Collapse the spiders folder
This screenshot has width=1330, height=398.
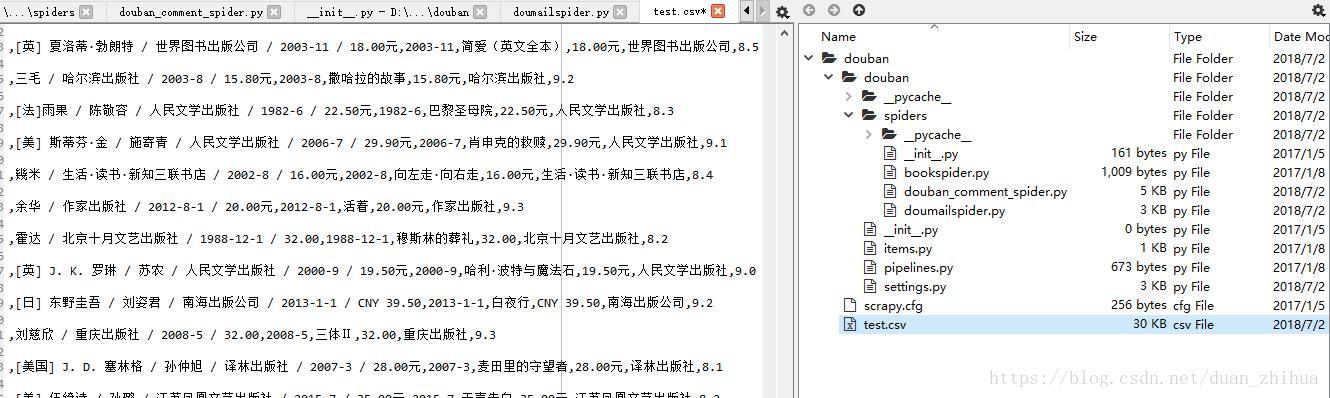pyautogui.click(x=849, y=115)
